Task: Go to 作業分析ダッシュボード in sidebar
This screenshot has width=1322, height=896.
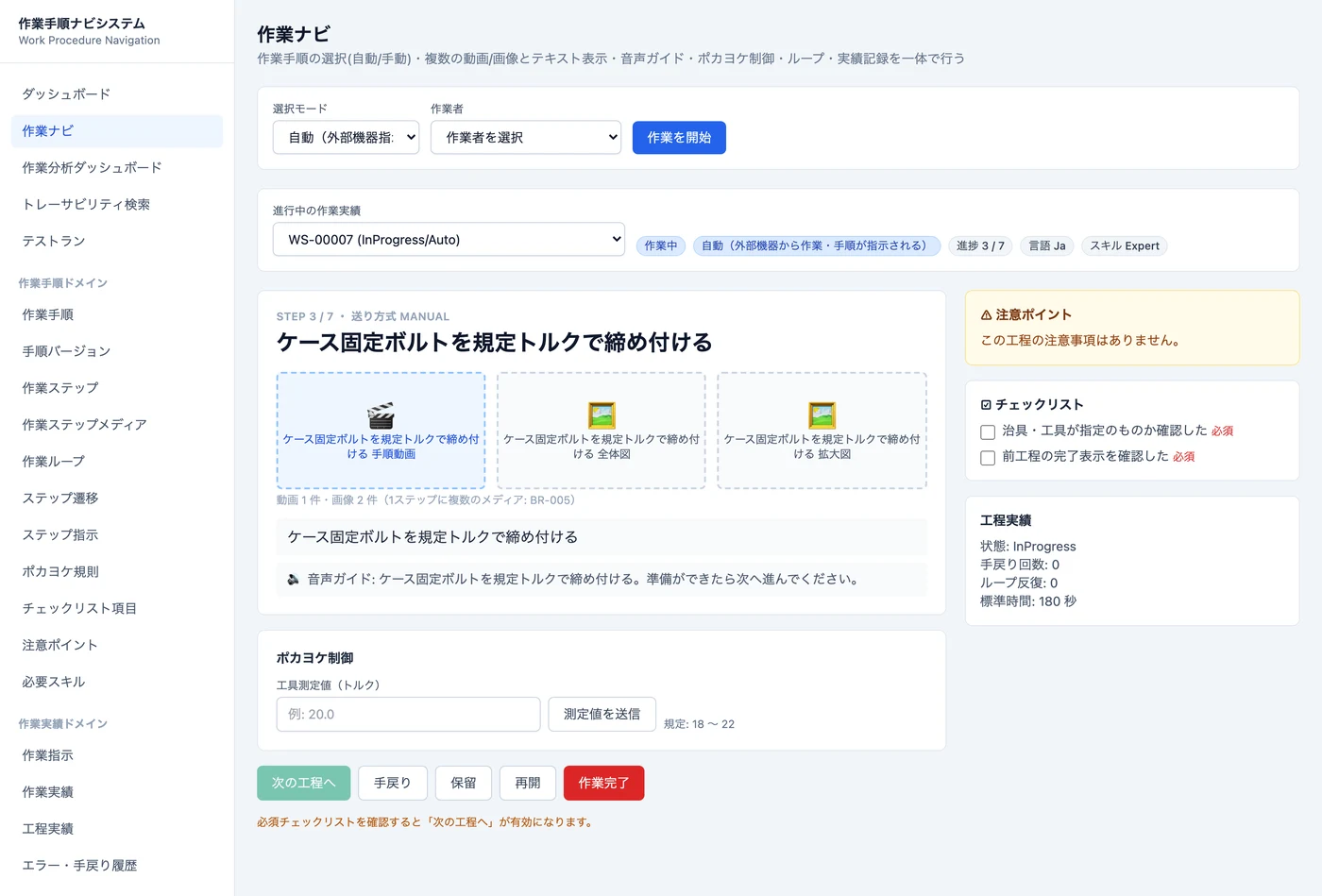Action: [117, 168]
